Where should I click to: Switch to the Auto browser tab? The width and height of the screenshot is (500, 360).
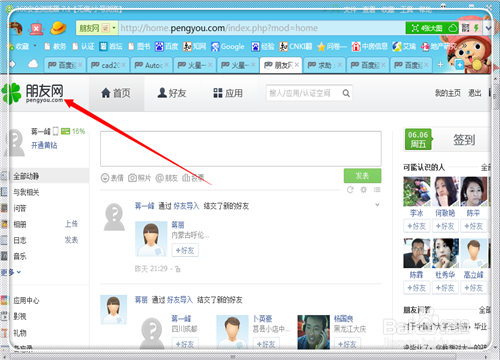pyautogui.click(x=152, y=65)
